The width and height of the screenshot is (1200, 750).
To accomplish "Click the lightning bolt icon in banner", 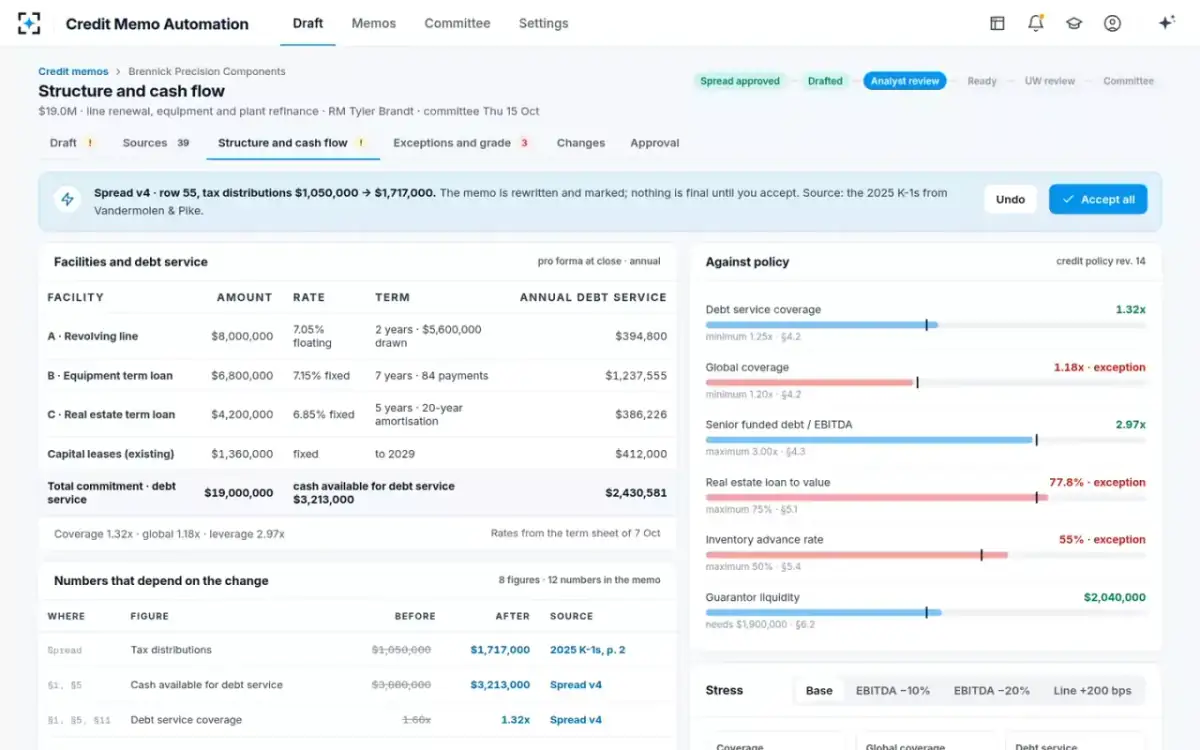I will [68, 200].
